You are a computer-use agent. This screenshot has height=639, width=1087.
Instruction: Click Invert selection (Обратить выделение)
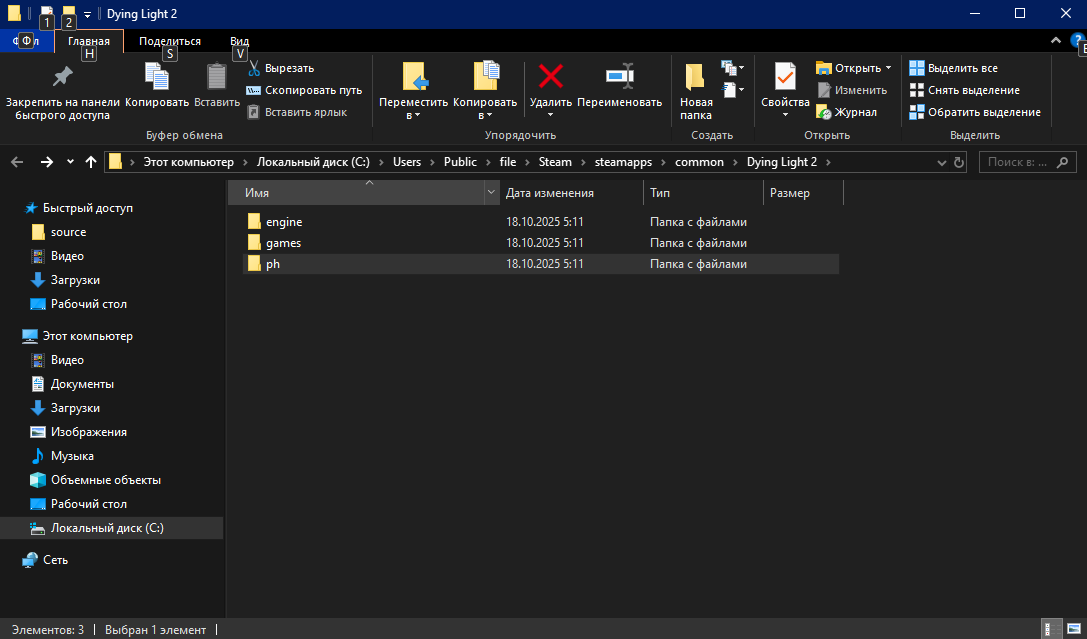[x=974, y=112]
